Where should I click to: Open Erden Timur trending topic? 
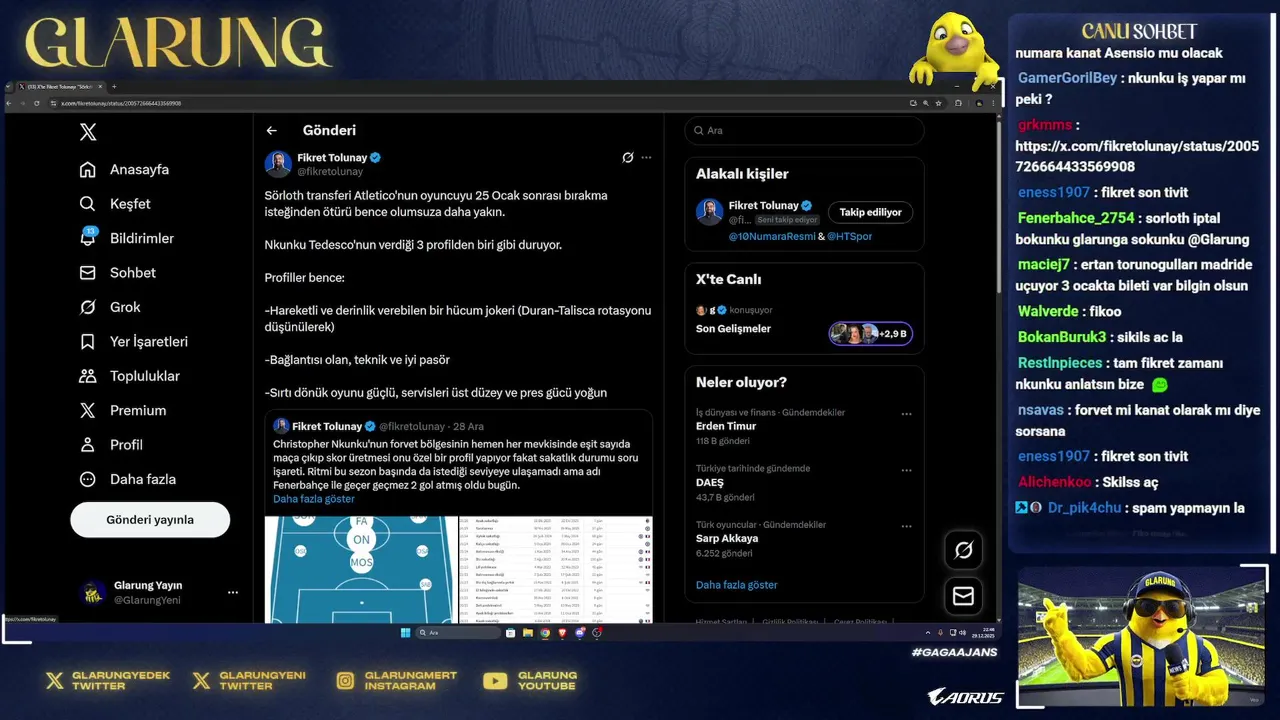726,426
